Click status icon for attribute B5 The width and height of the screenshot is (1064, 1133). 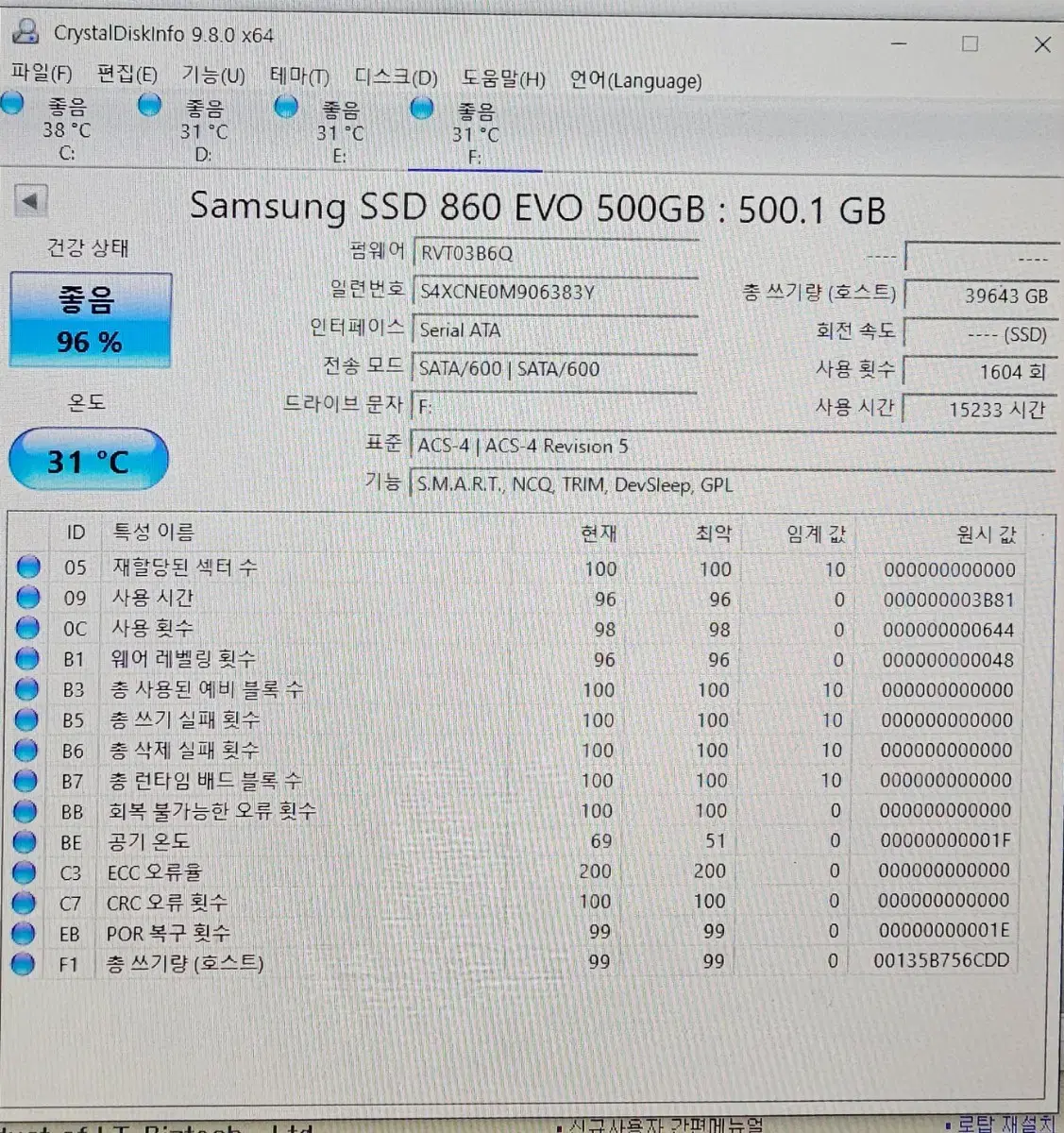click(26, 719)
